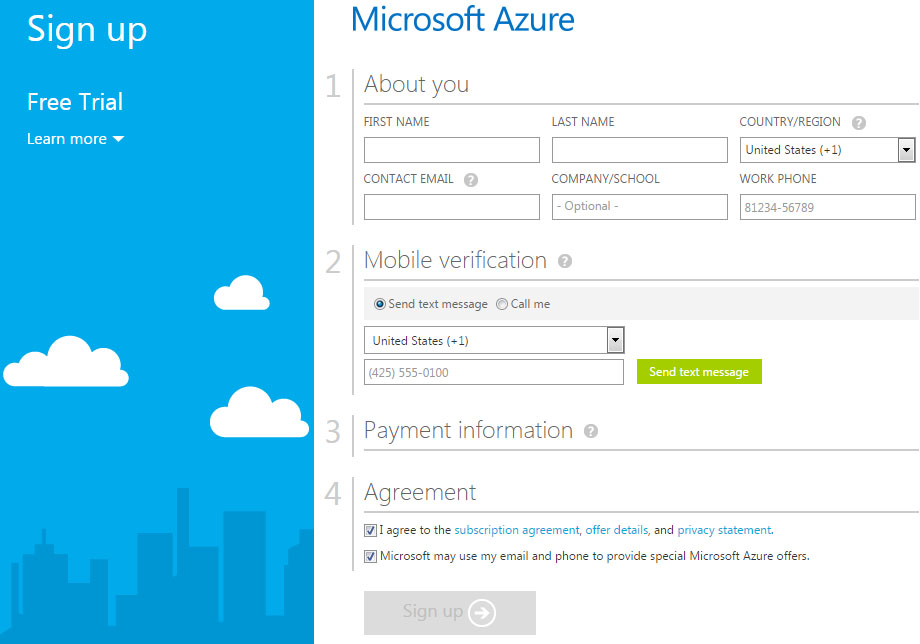Click the help icon next to Country/Region
The image size is (920, 644).
coord(858,123)
